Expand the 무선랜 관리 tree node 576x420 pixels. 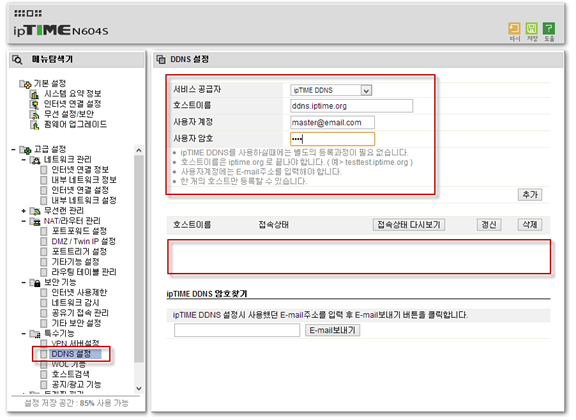[x=24, y=211]
